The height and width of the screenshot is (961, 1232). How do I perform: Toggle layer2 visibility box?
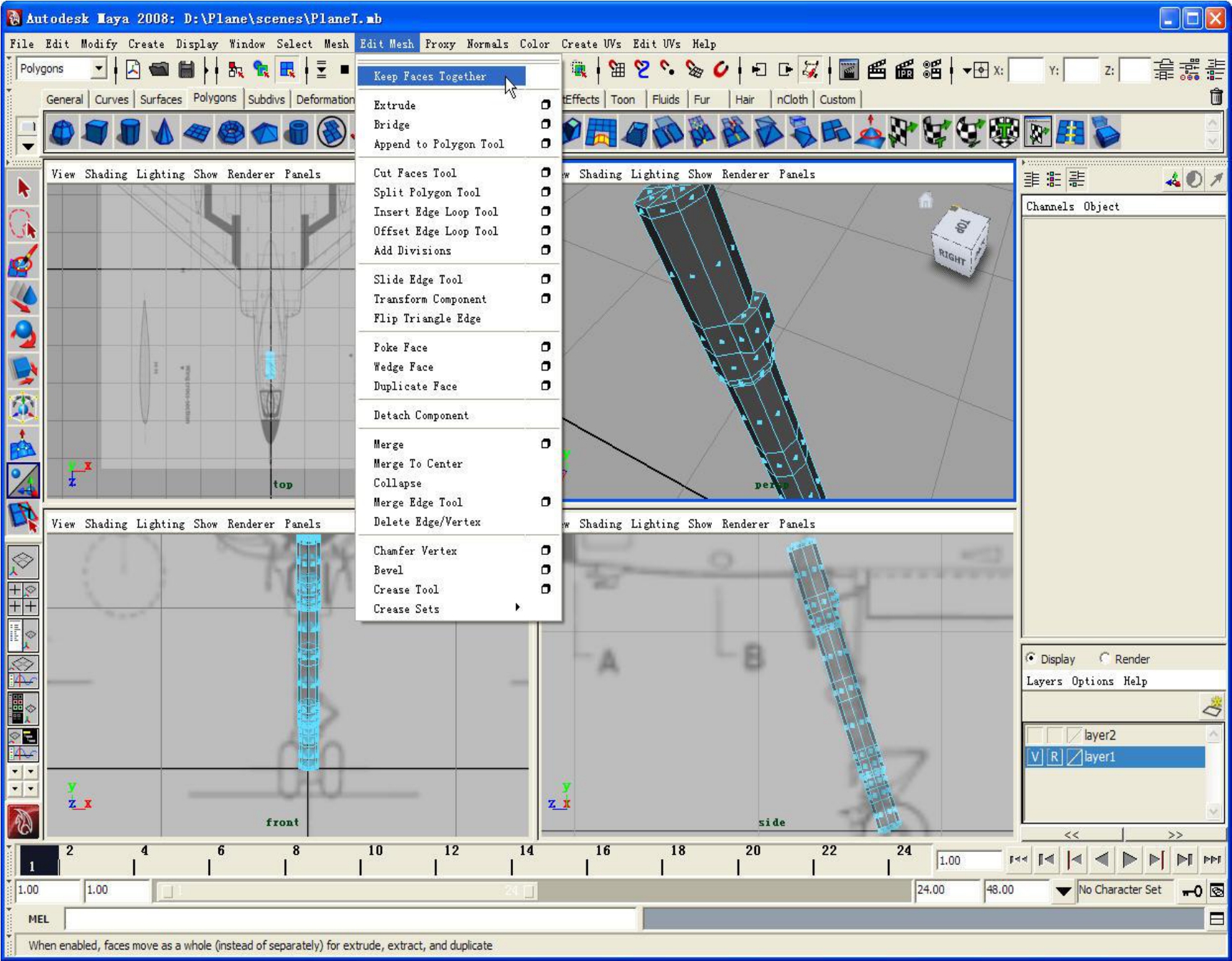point(1035,735)
